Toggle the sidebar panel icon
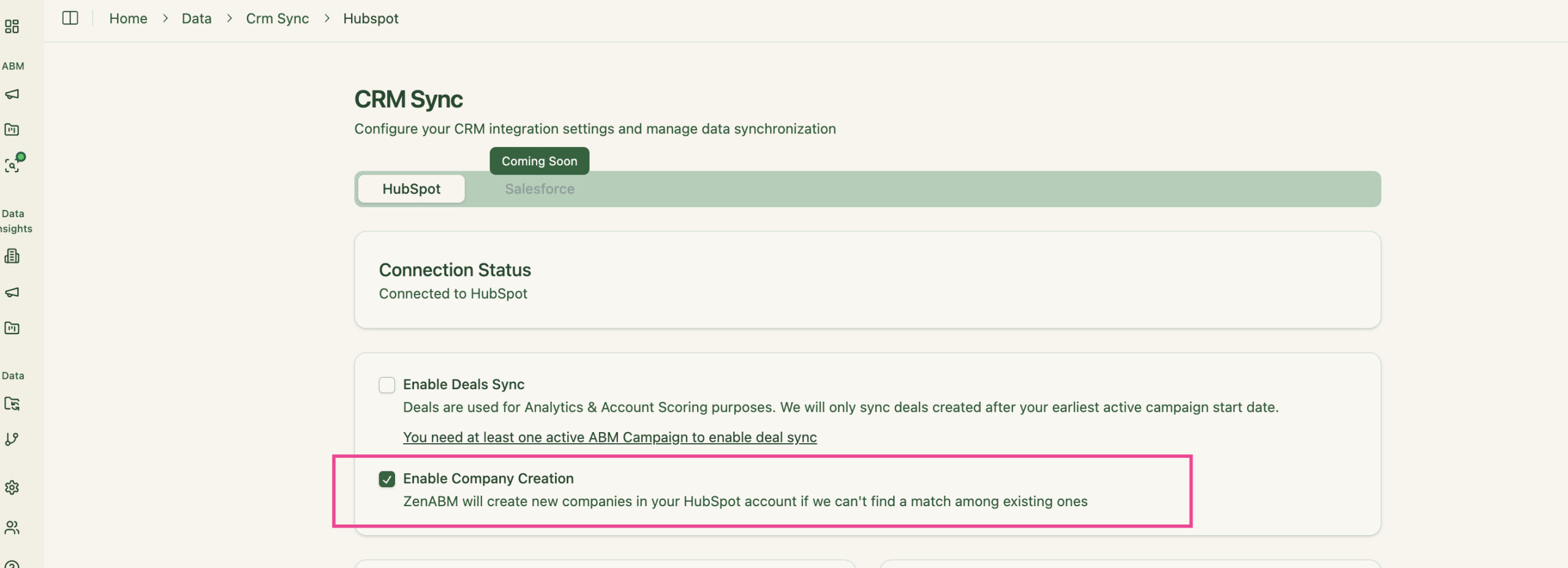The height and width of the screenshot is (568, 1568). pyautogui.click(x=70, y=18)
